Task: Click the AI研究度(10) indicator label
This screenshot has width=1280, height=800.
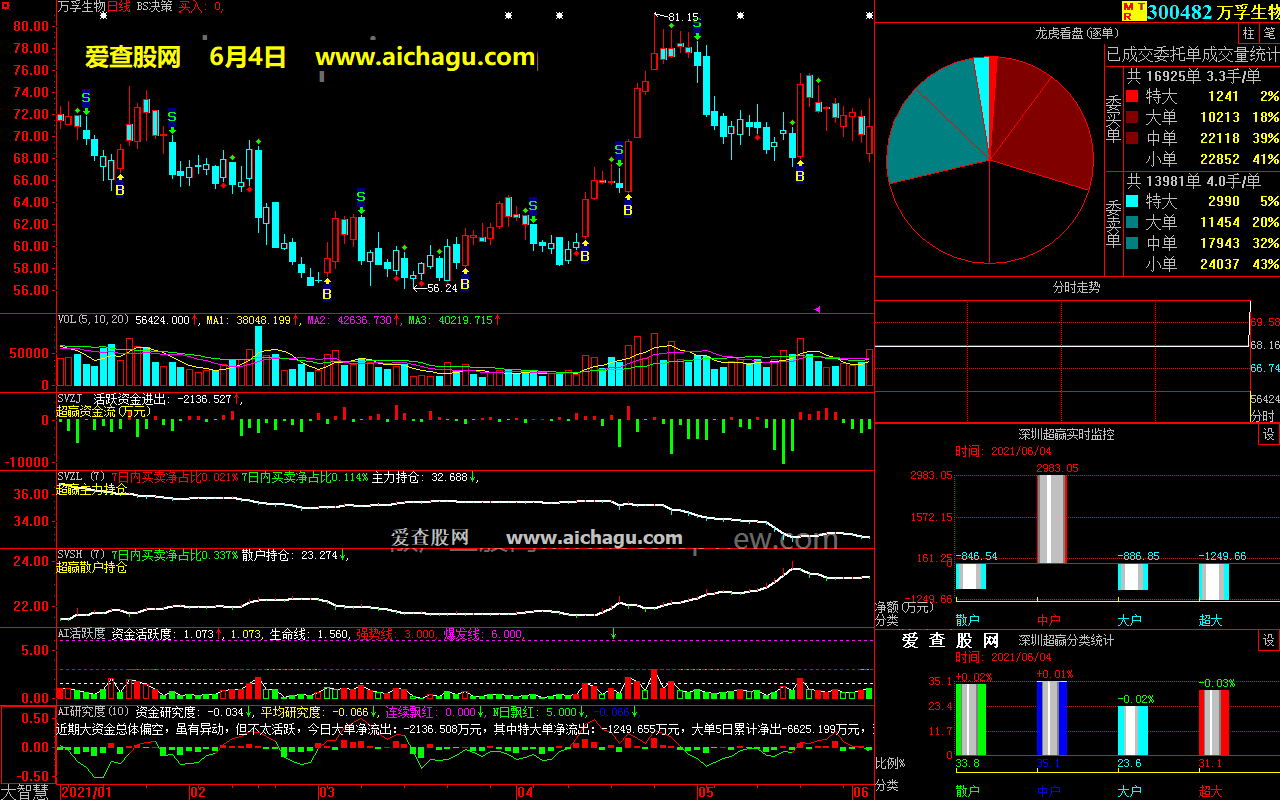Action: coord(93,712)
